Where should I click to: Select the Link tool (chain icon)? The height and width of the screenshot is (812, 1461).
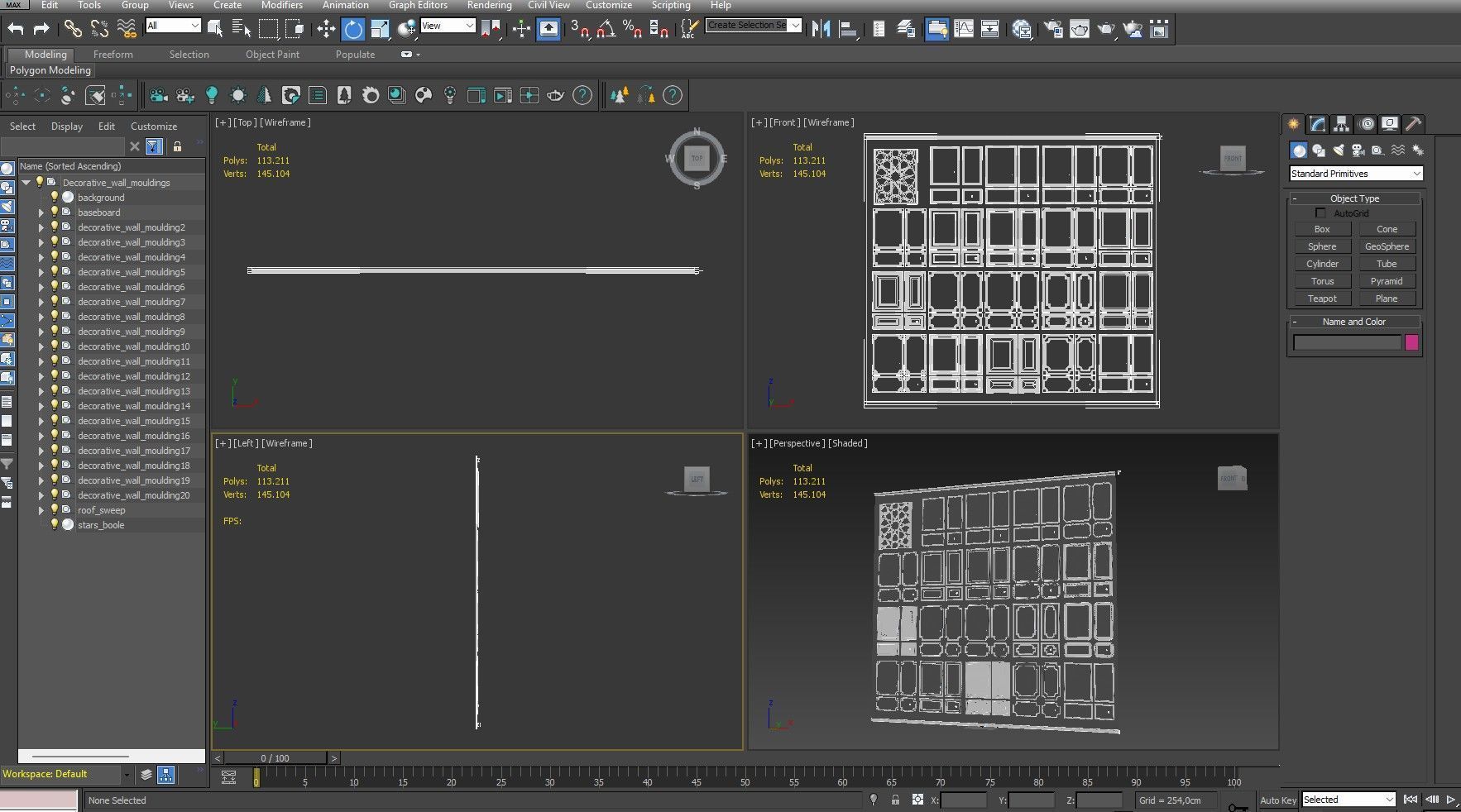(x=73, y=29)
